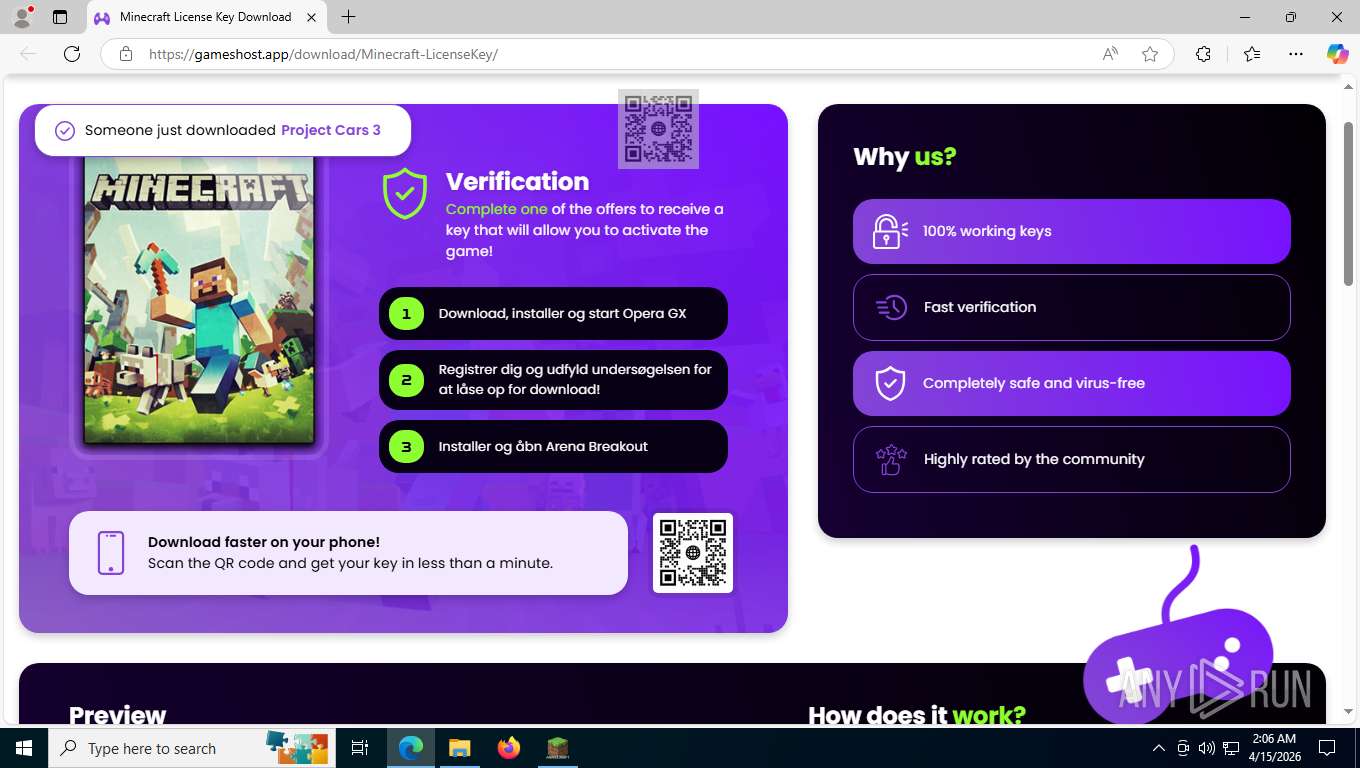
Task: Open Settings and more ellipsis menu
Action: point(1296,54)
